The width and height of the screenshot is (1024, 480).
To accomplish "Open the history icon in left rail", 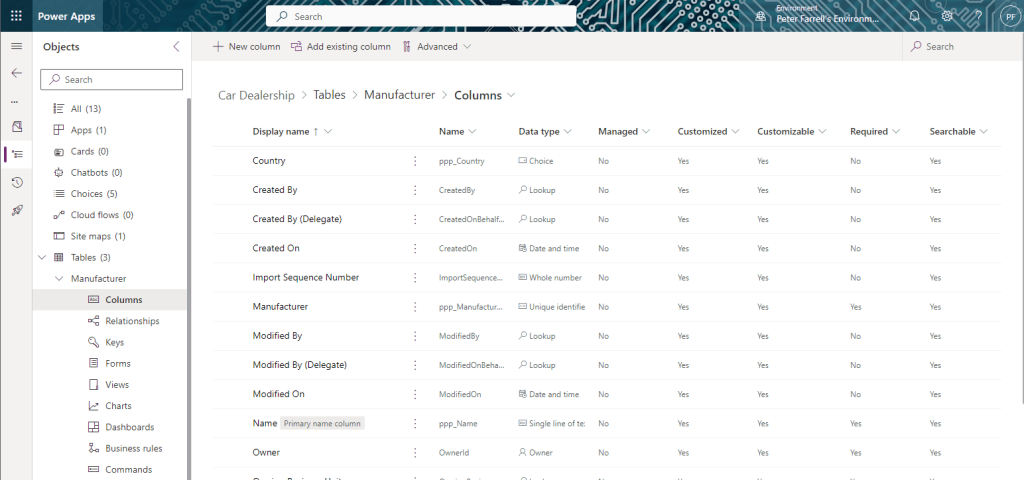I will (16, 182).
